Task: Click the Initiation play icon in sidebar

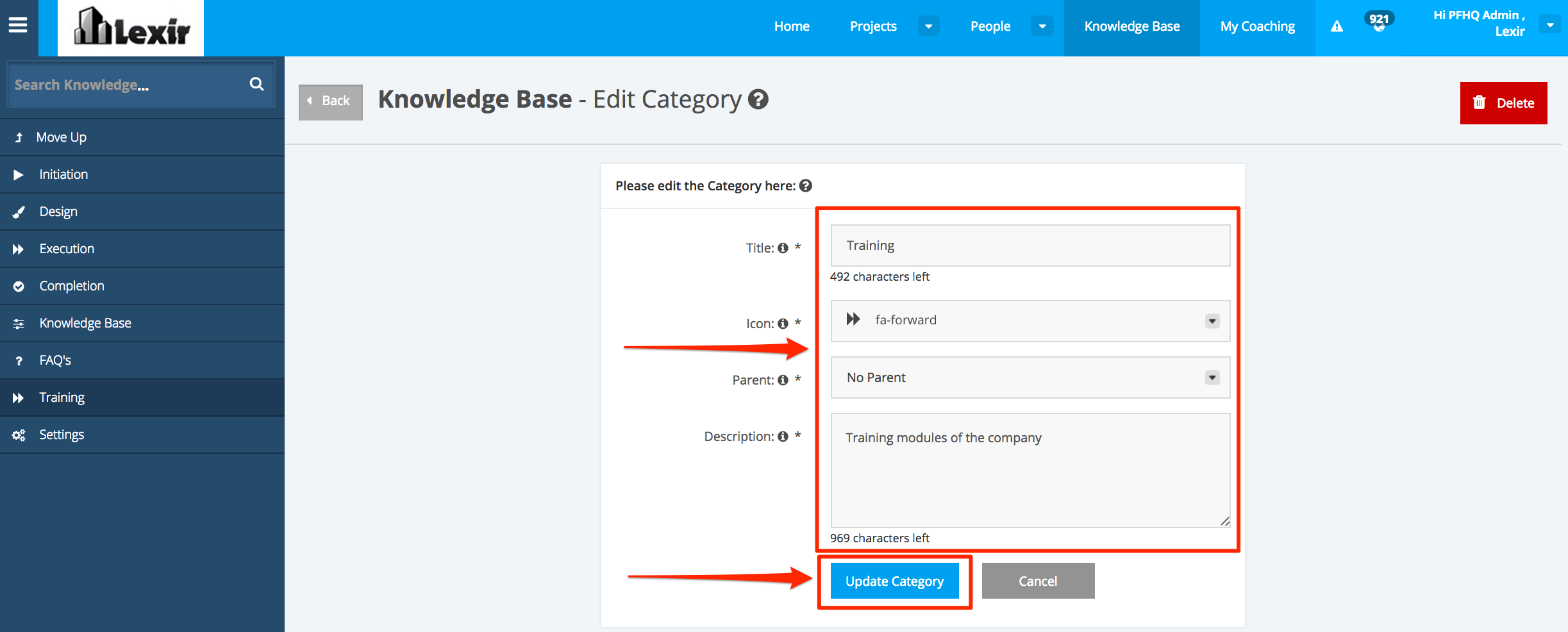Action: 19,175
